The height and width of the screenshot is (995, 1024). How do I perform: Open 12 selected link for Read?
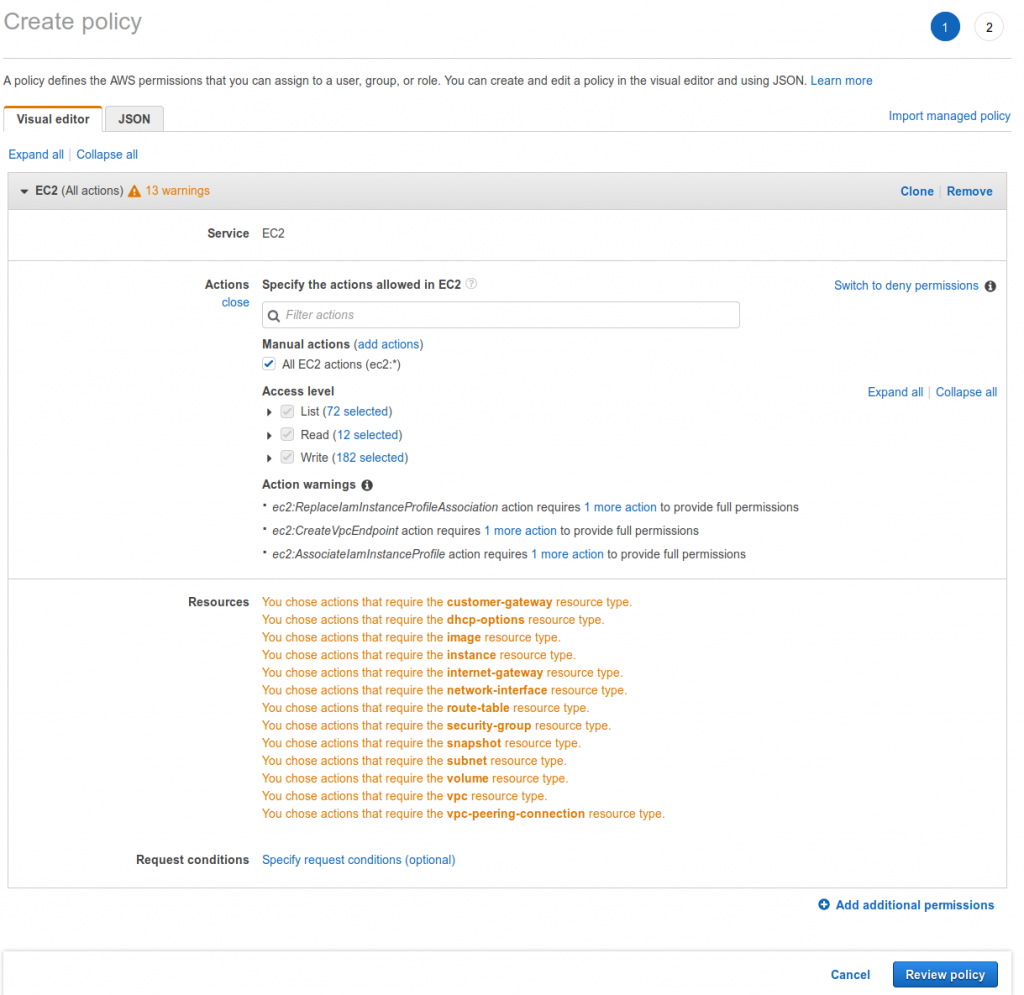pyautogui.click(x=368, y=435)
